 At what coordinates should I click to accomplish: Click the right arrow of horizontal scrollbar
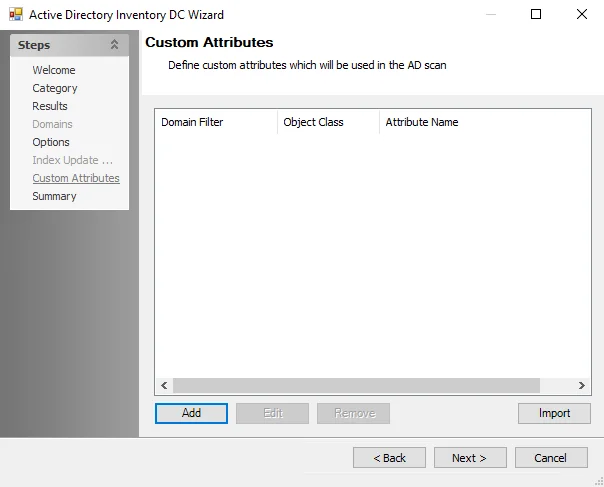tap(582, 385)
